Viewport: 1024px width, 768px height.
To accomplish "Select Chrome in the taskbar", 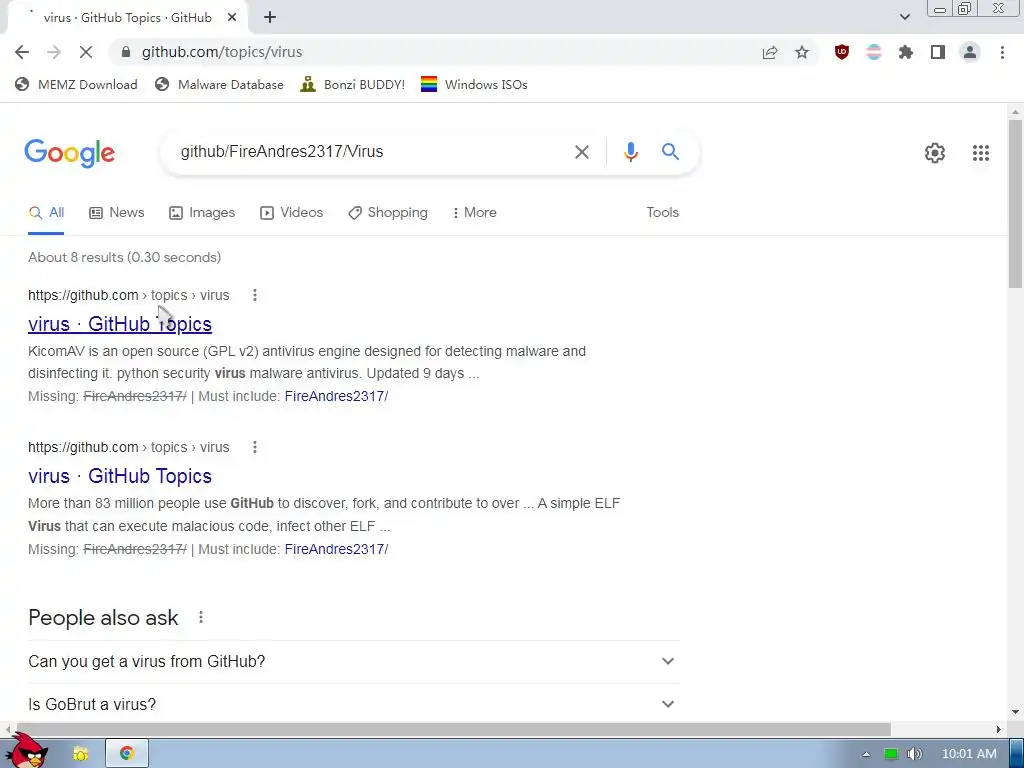I will [x=127, y=754].
